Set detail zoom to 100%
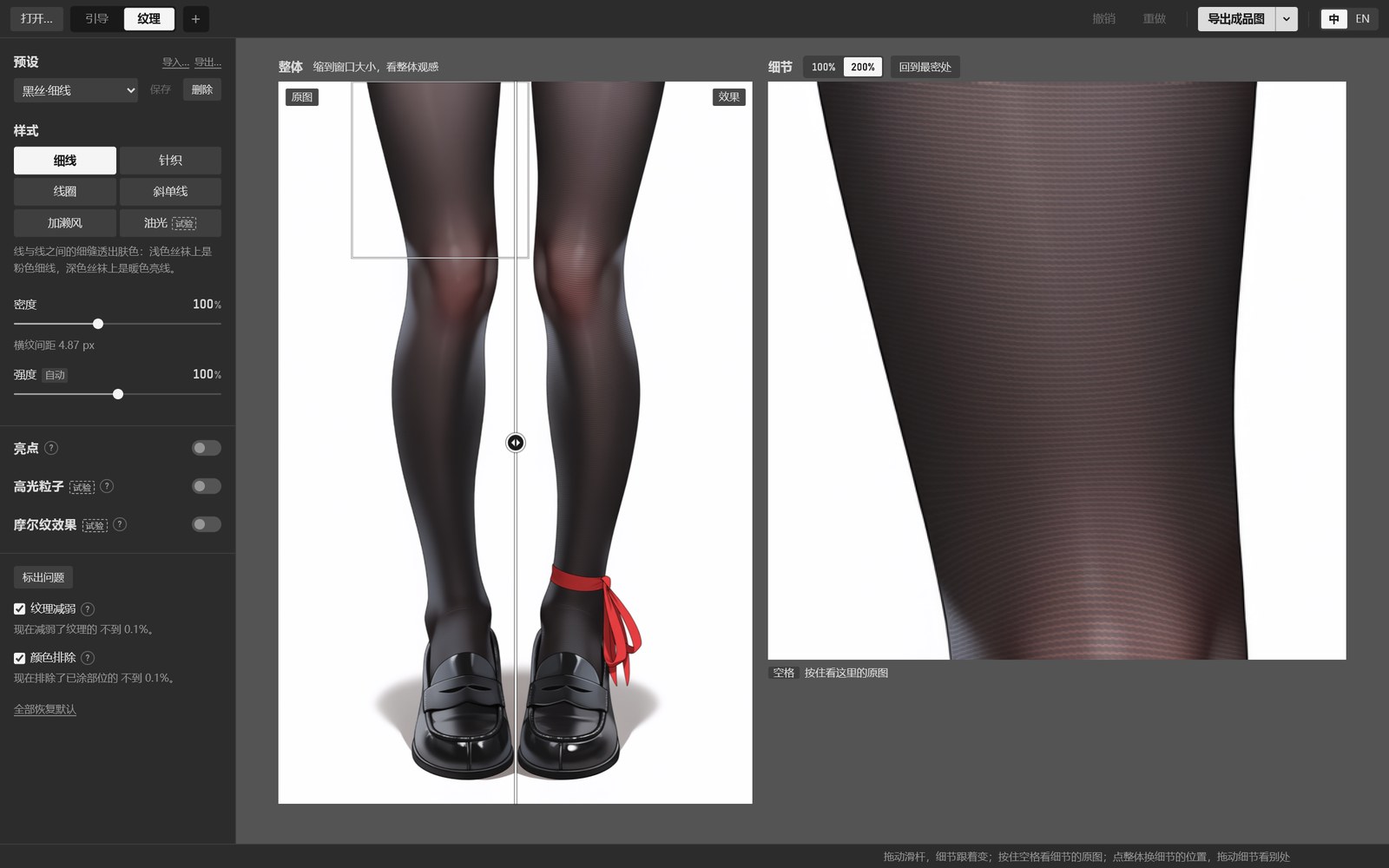 [x=823, y=67]
